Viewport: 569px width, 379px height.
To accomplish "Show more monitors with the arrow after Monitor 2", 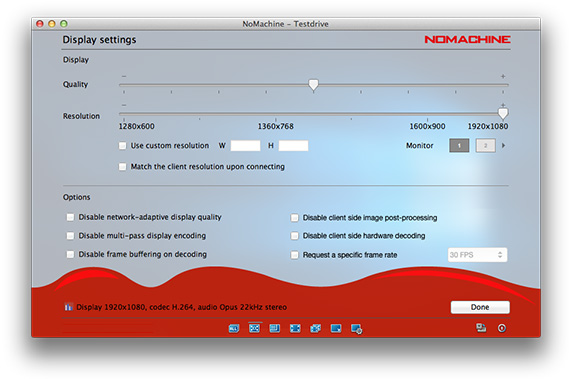I will point(503,146).
